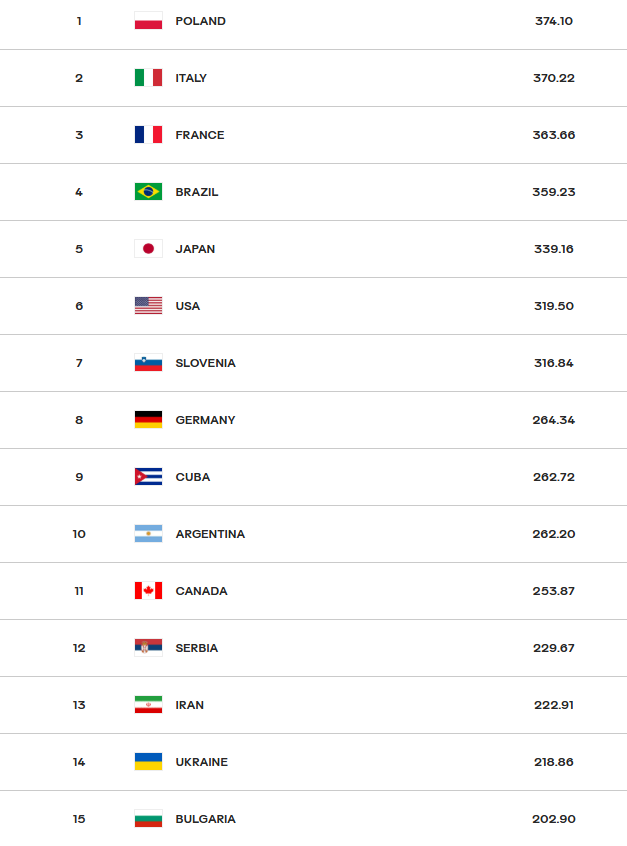Image resolution: width=627 pixels, height=846 pixels.
Task: Click Poland's score 374.10
Action: 554,21
